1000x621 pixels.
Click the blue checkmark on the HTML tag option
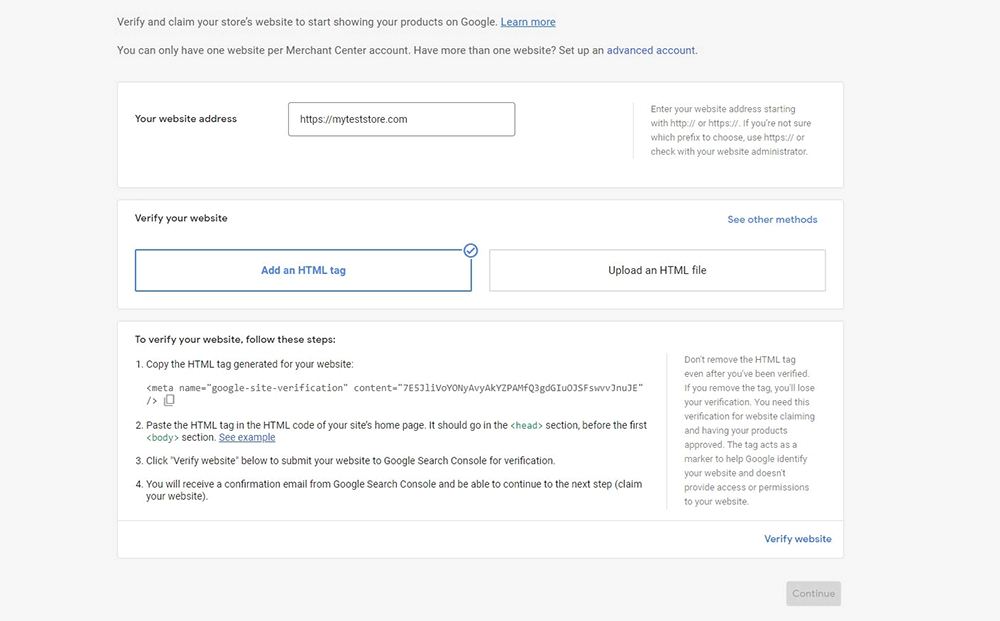click(x=471, y=250)
